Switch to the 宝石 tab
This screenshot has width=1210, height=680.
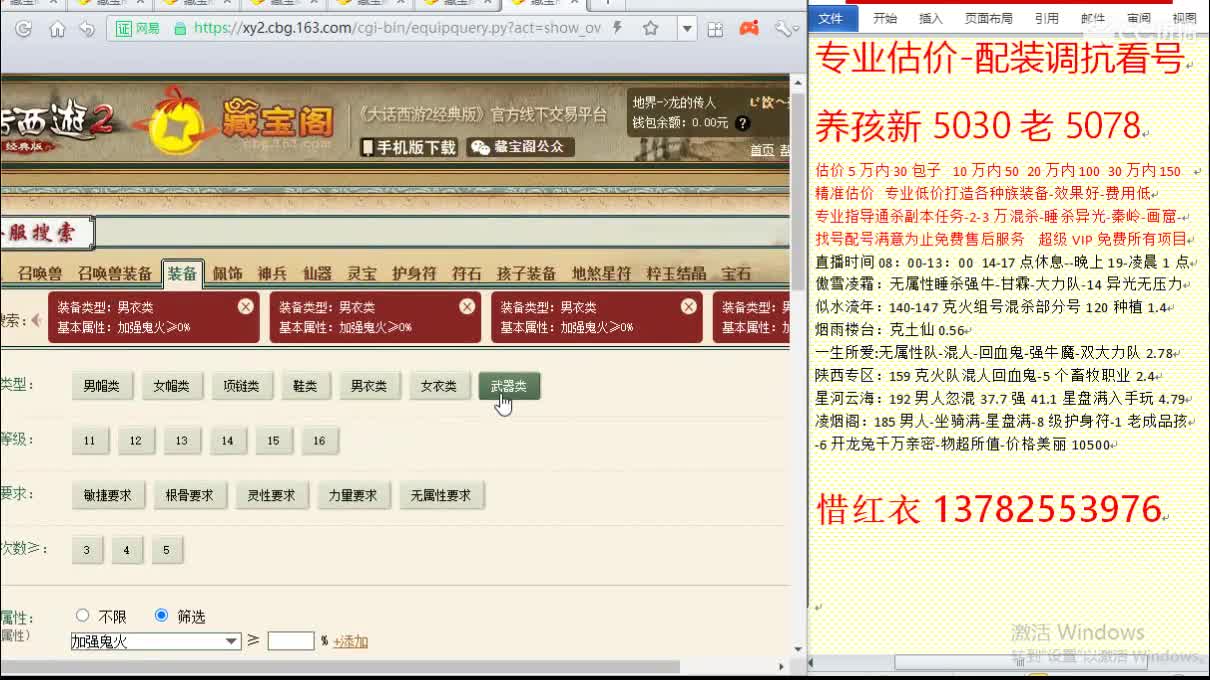(x=736, y=273)
